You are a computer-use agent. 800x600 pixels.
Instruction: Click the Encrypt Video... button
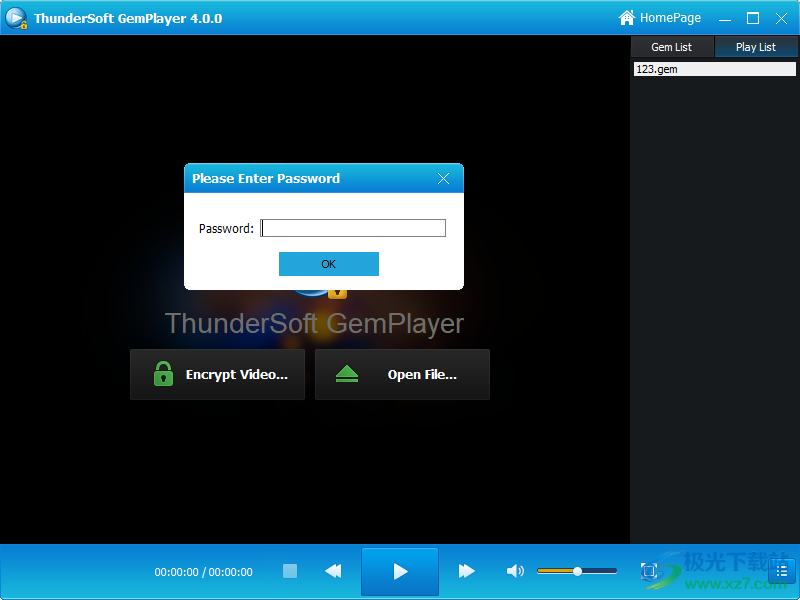click(x=217, y=374)
